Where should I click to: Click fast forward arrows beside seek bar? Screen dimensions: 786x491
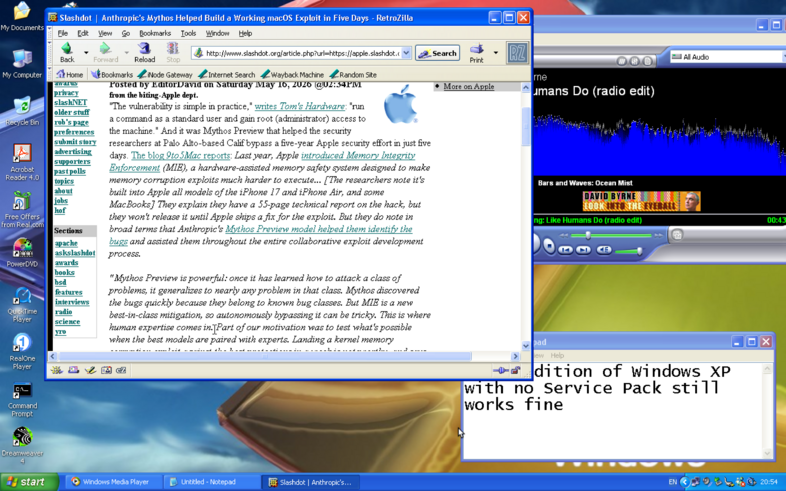pyautogui.click(x=658, y=235)
